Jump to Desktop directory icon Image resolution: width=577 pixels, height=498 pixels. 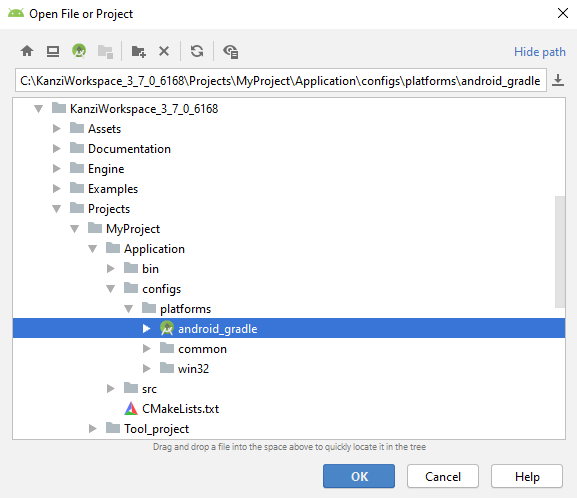(53, 51)
